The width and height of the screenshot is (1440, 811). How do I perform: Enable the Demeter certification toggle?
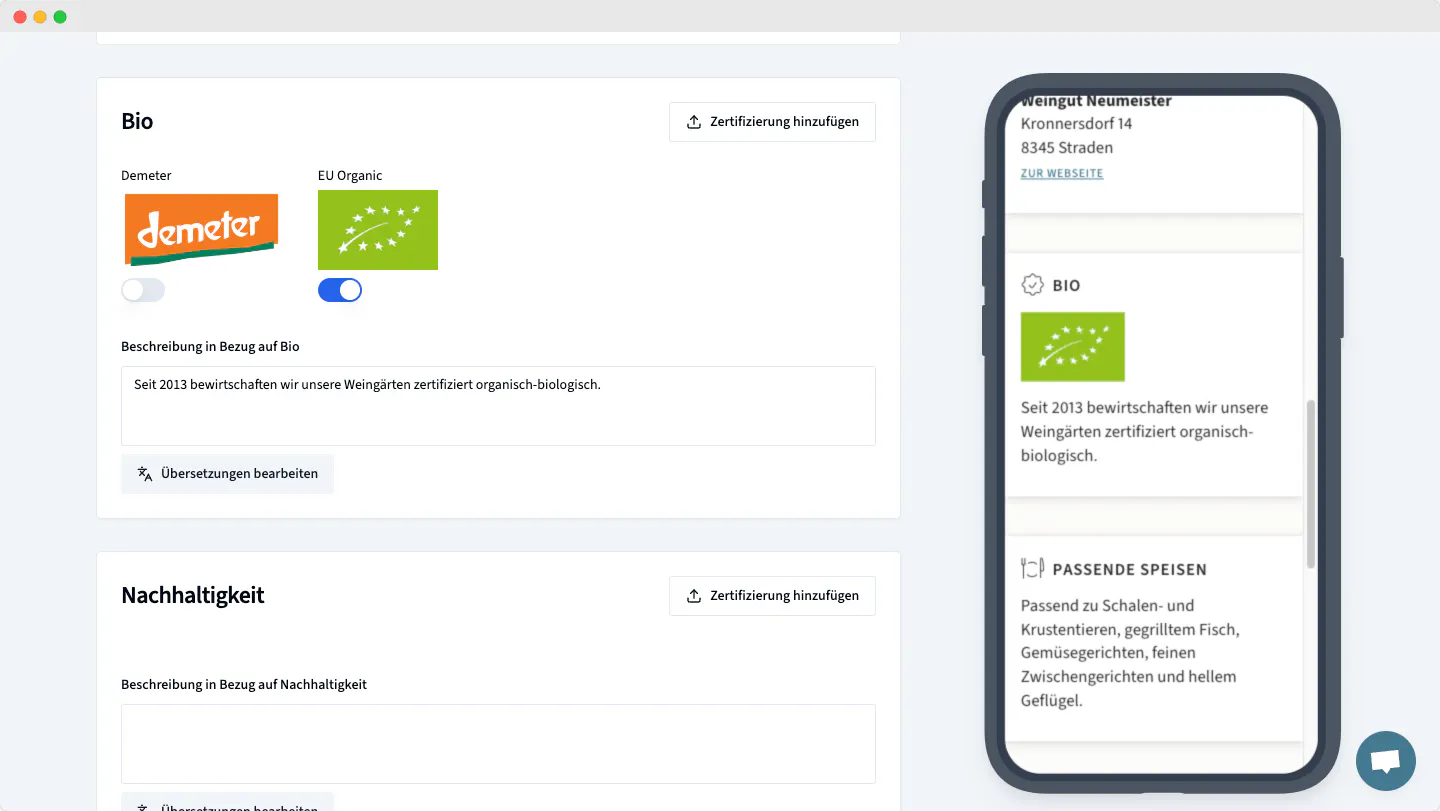pos(143,290)
